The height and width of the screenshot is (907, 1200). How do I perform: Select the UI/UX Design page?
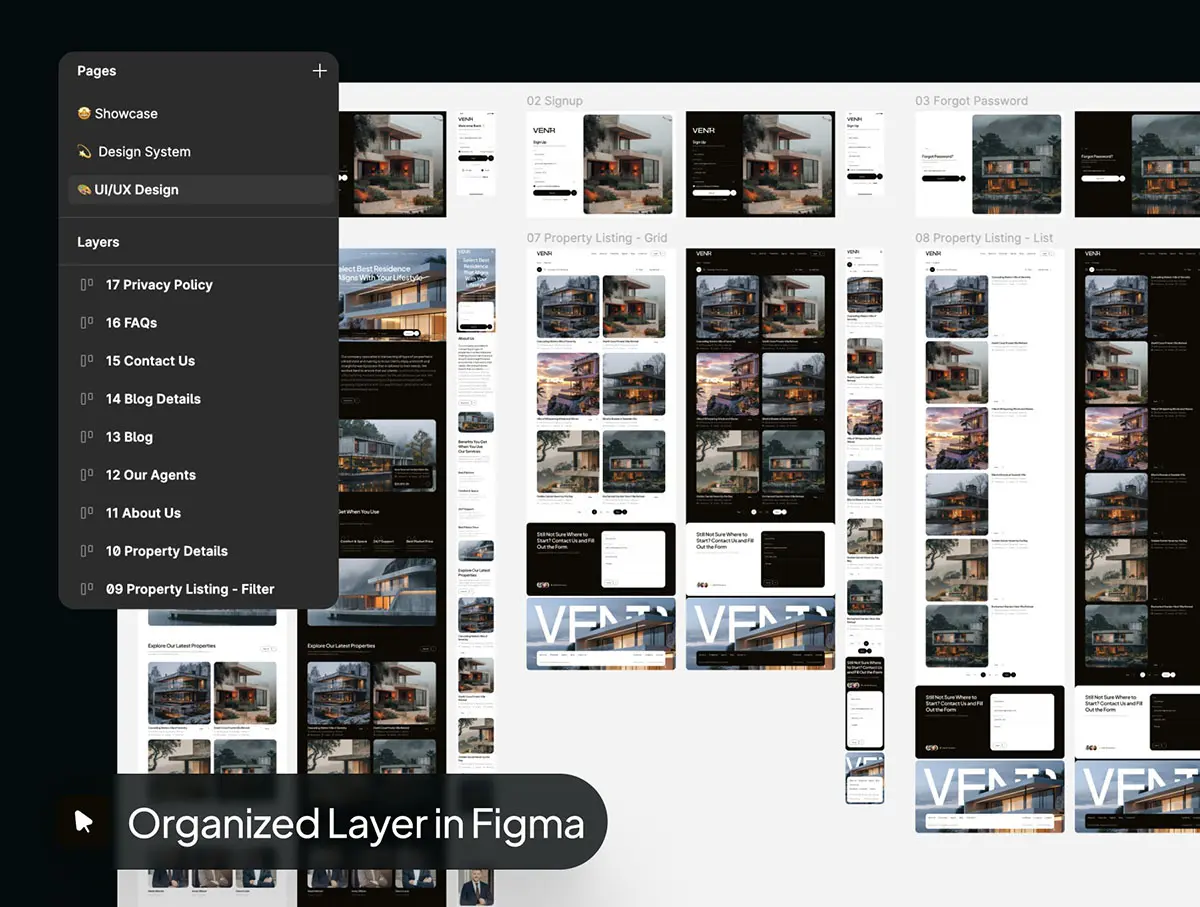point(136,190)
